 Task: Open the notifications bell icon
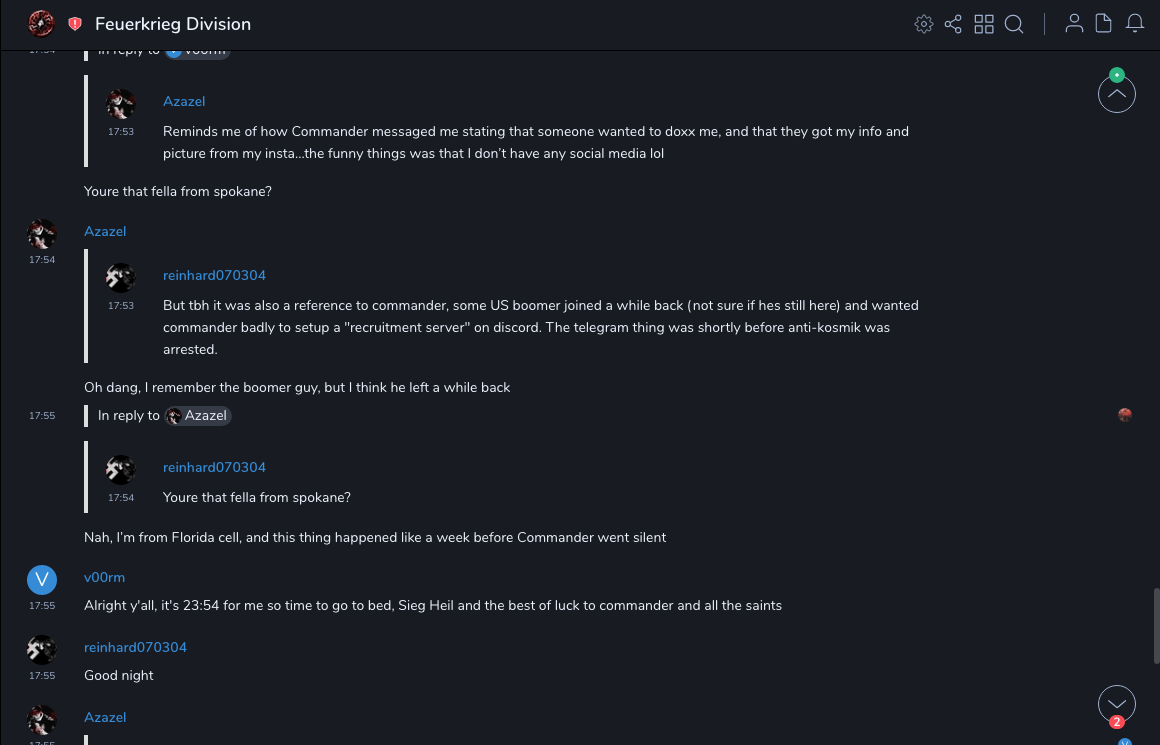pos(1135,24)
